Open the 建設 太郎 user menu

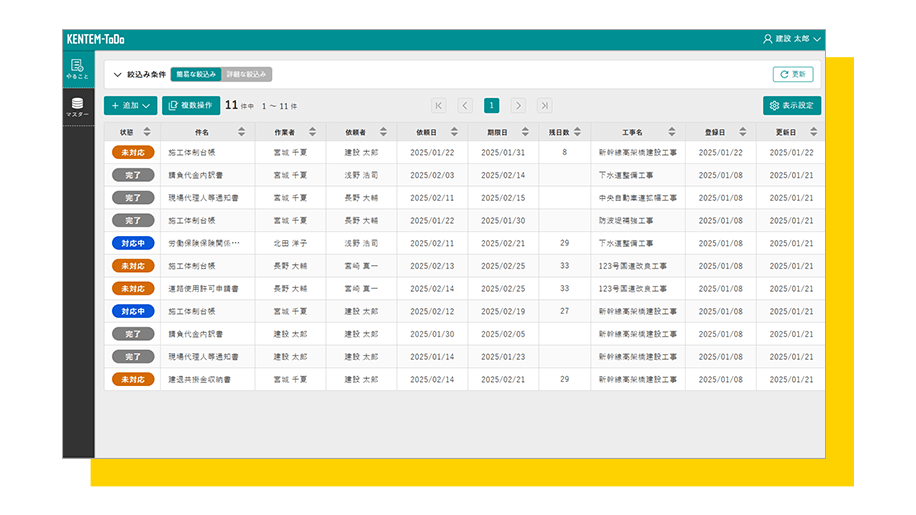tap(792, 39)
